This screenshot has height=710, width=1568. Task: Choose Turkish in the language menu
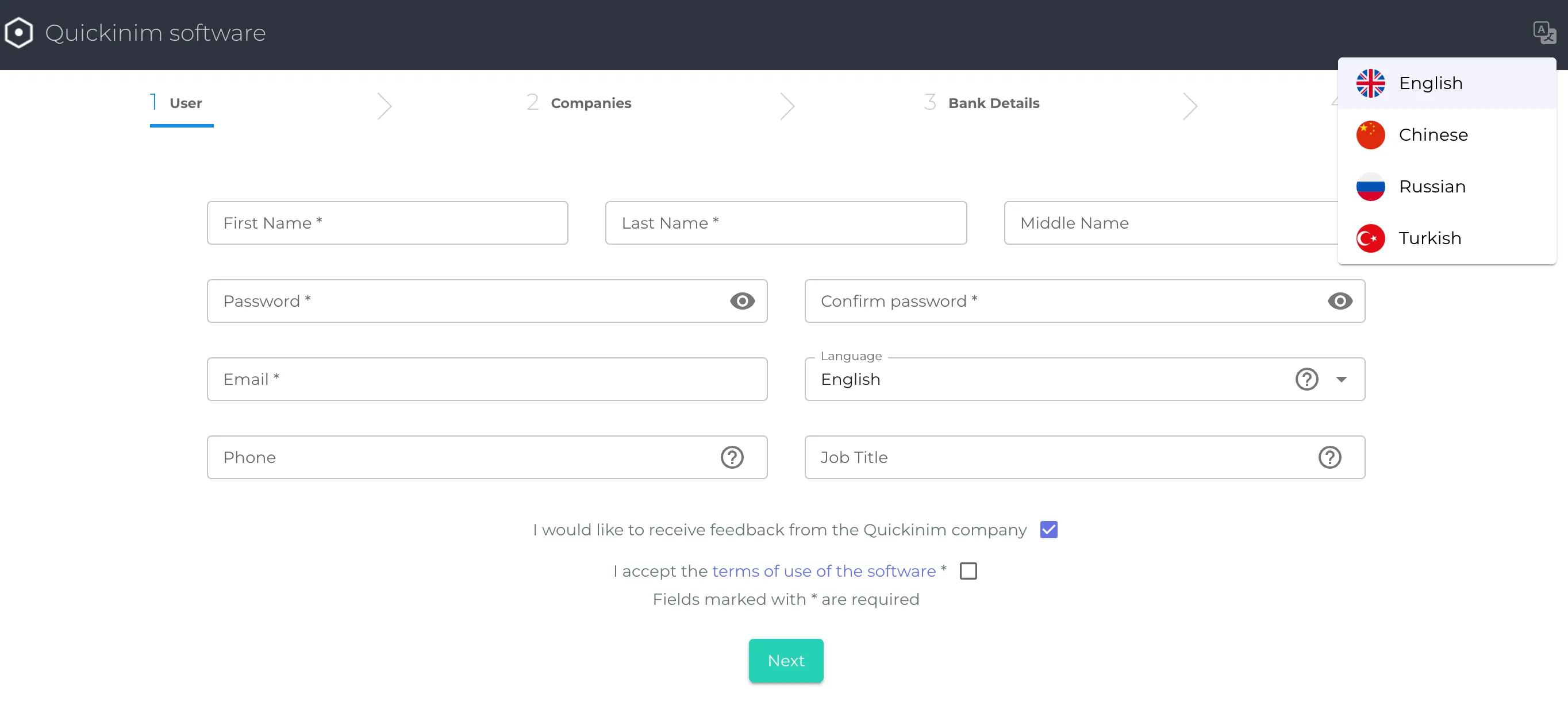[1429, 238]
